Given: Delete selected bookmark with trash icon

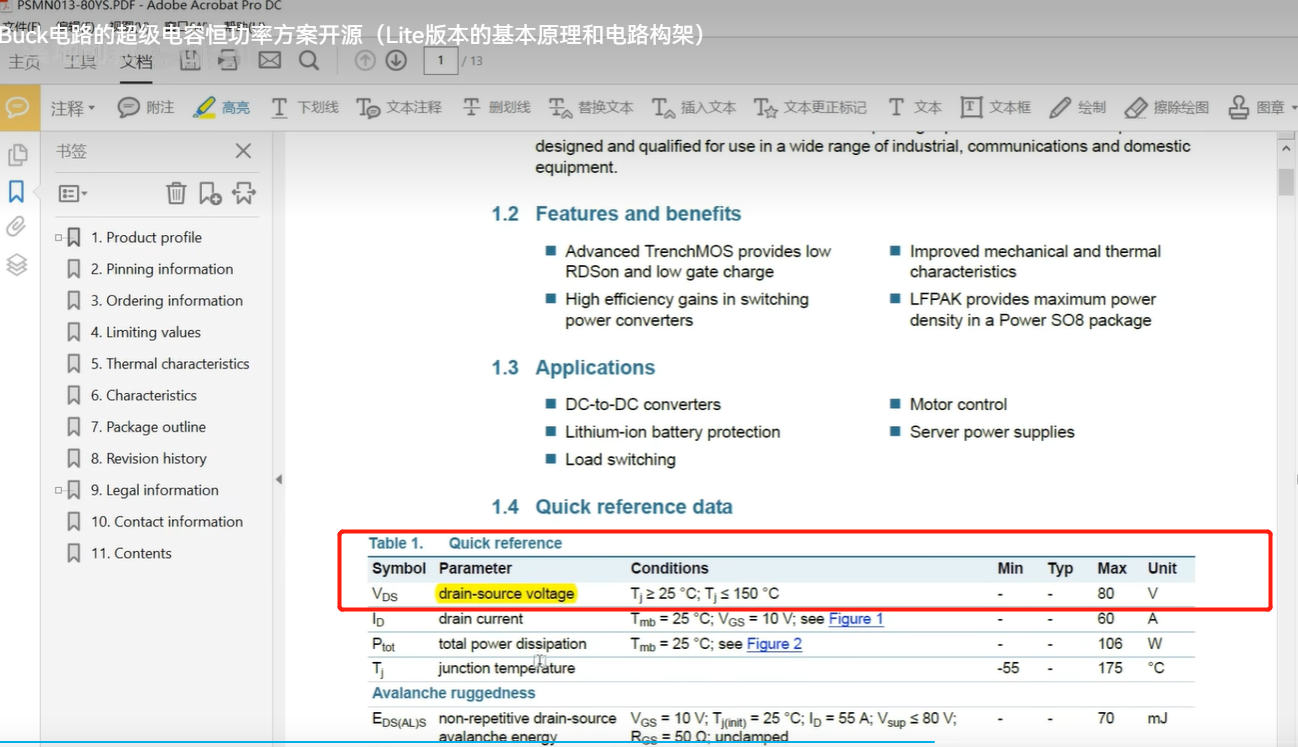Looking at the screenshot, I should point(176,193).
